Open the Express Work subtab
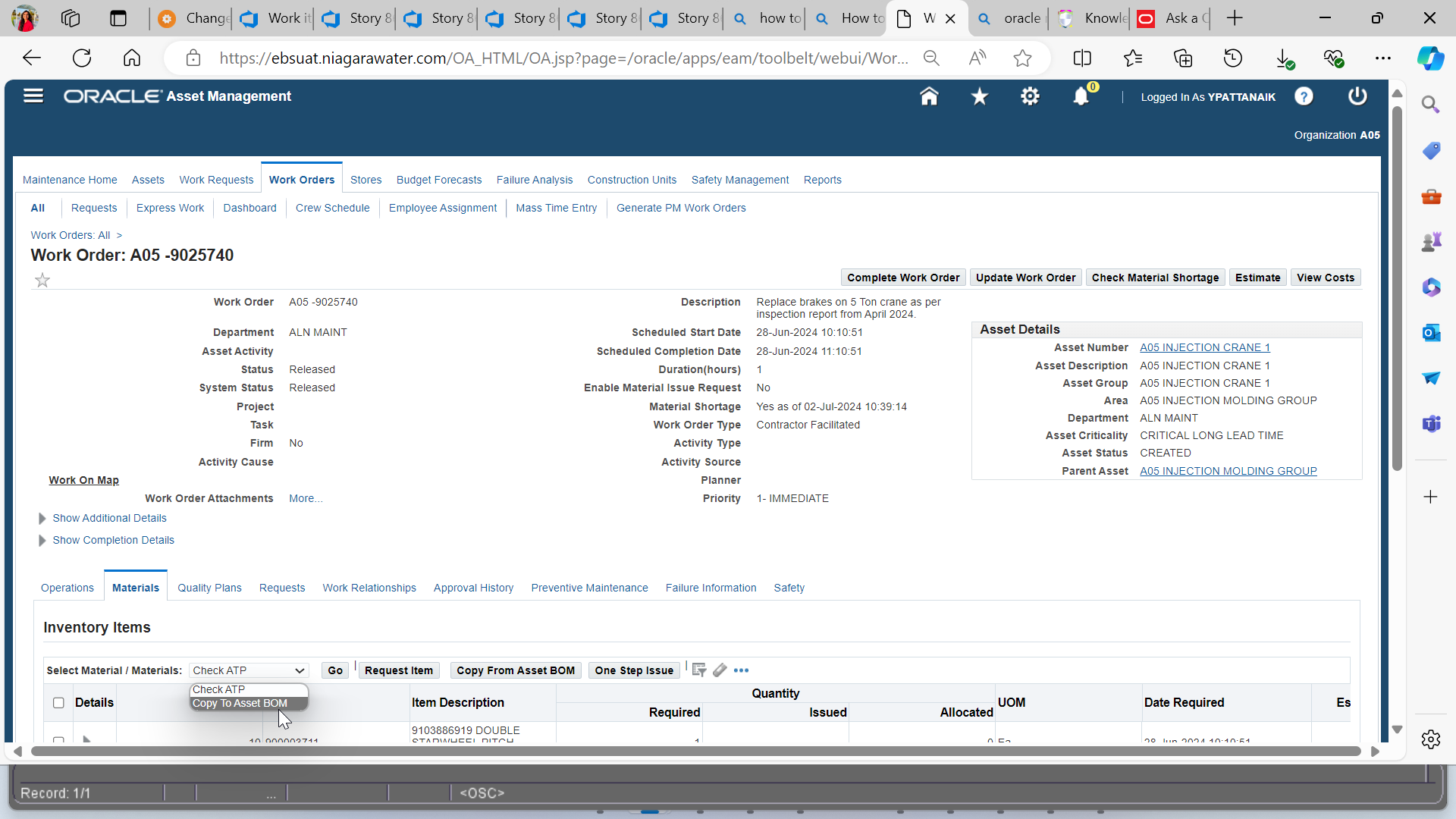Viewport: 1456px width, 819px height. tap(171, 209)
